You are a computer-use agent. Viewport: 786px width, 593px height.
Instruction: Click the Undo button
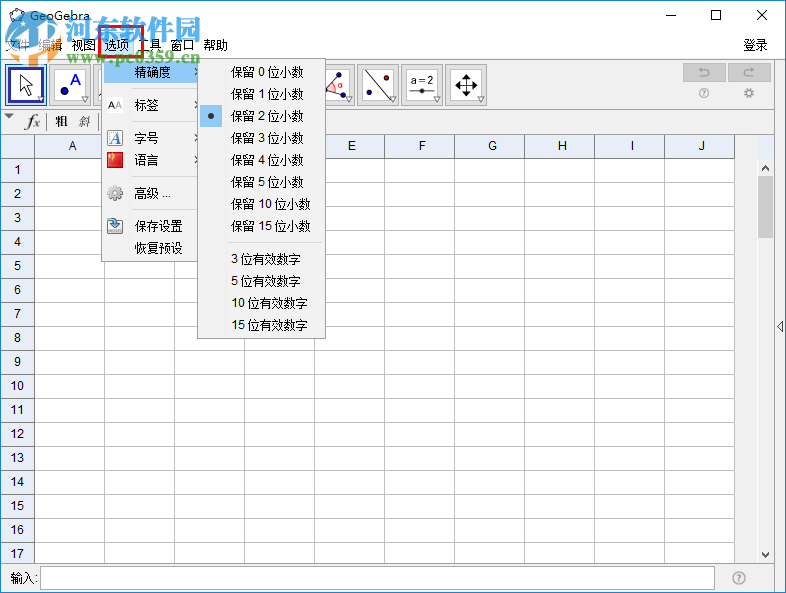[704, 73]
